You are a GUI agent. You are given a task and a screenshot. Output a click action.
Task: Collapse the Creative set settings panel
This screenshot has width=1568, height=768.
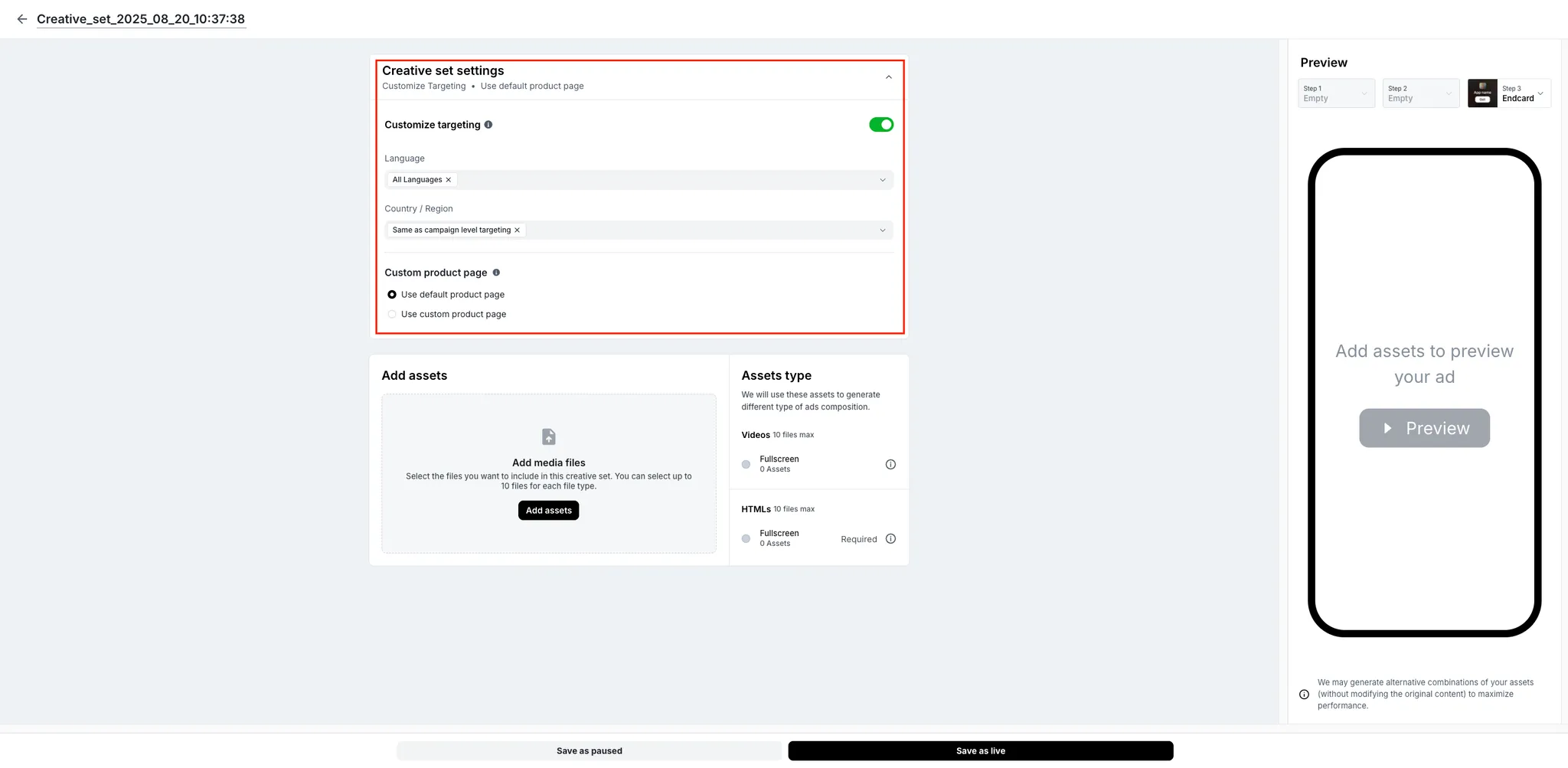click(x=888, y=77)
